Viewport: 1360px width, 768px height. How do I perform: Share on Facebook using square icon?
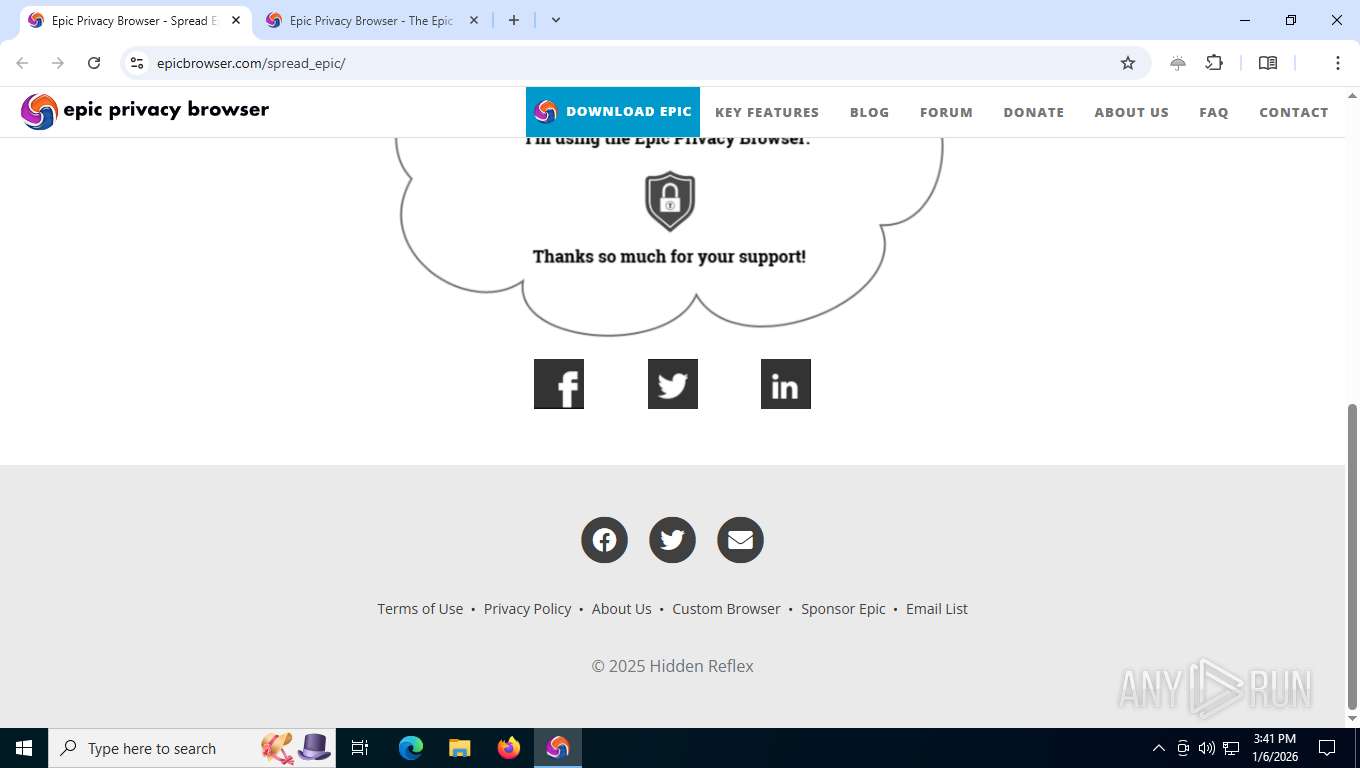point(559,384)
